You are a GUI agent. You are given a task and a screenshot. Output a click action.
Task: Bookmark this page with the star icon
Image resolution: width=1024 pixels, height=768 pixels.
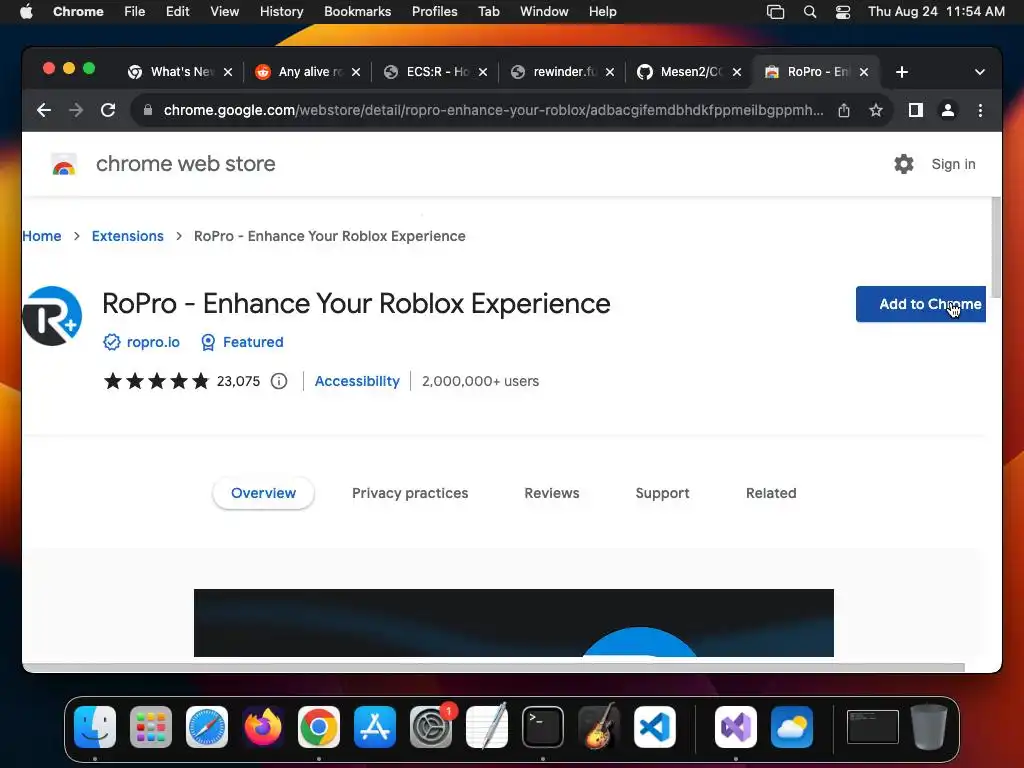[x=876, y=110]
